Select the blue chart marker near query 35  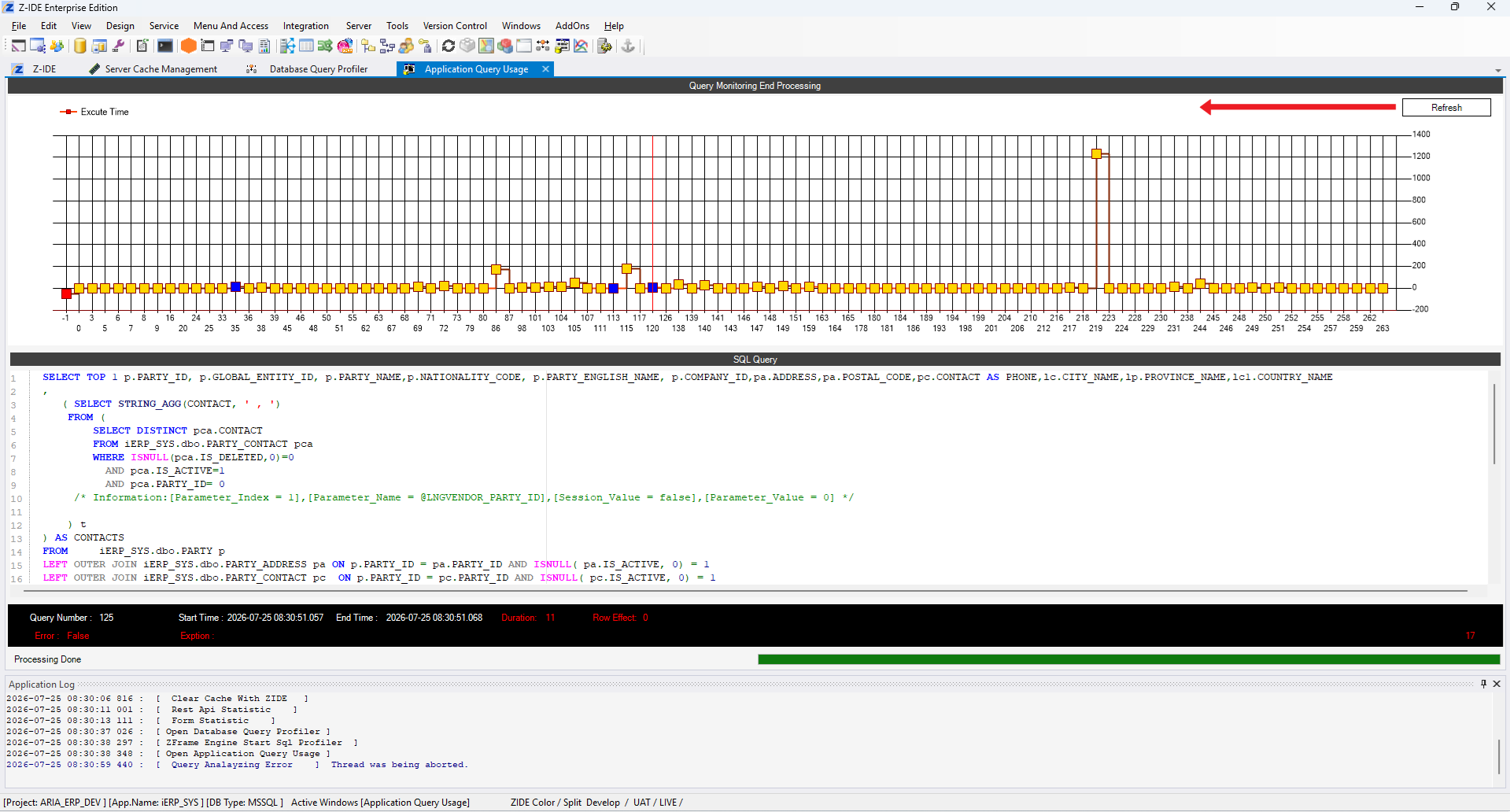pyautogui.click(x=235, y=286)
